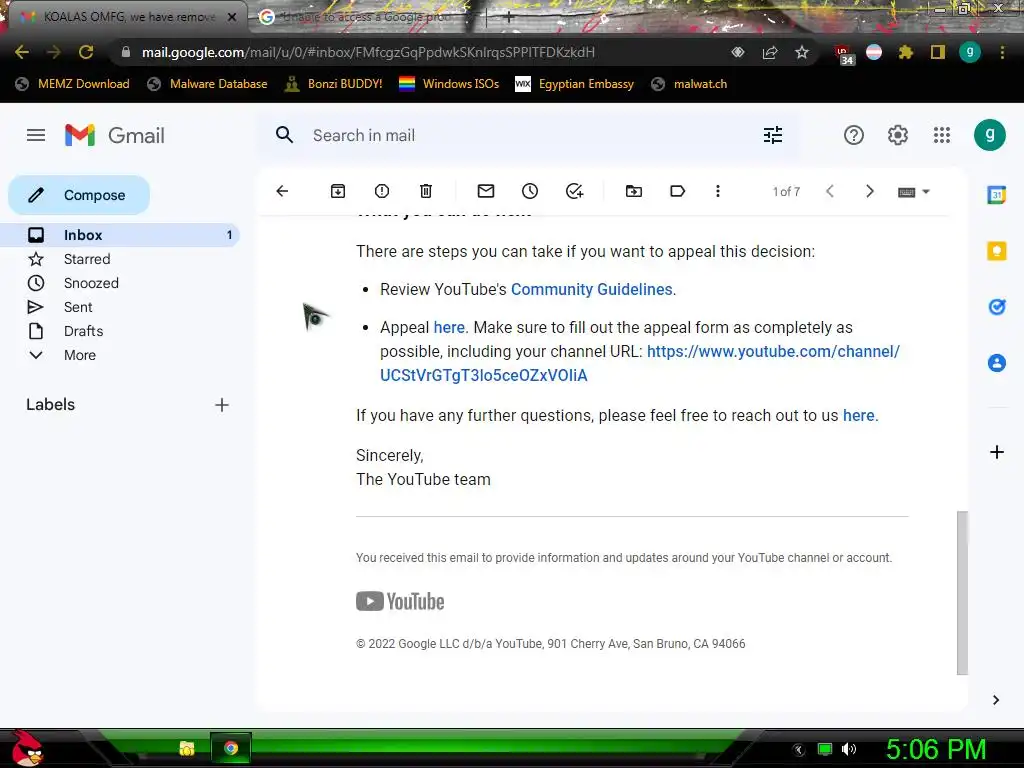Open Chrome extensions puzzle icon
Viewport: 1024px width, 768px height.
[905, 52]
